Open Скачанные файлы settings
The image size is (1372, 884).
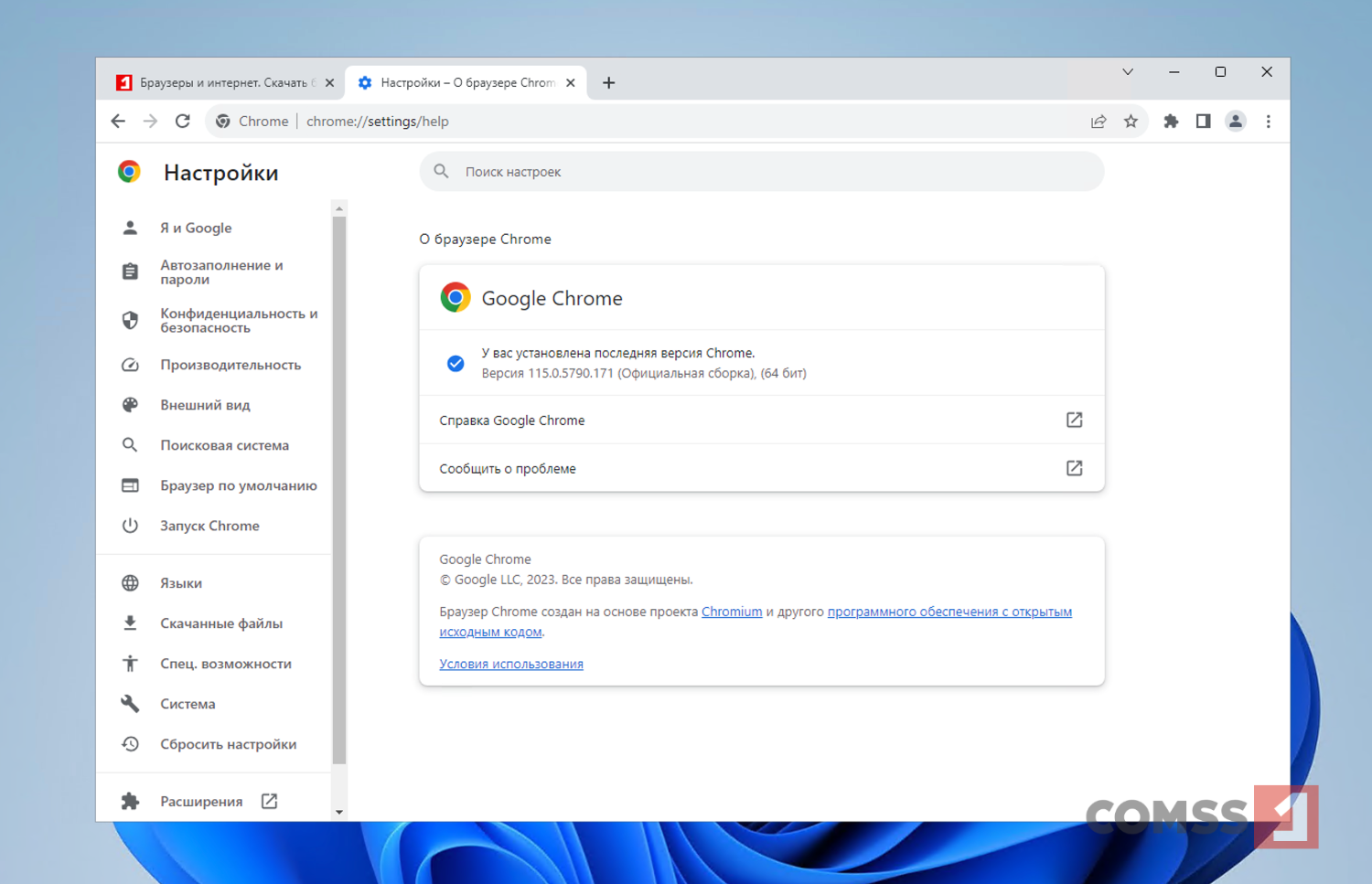point(214,623)
